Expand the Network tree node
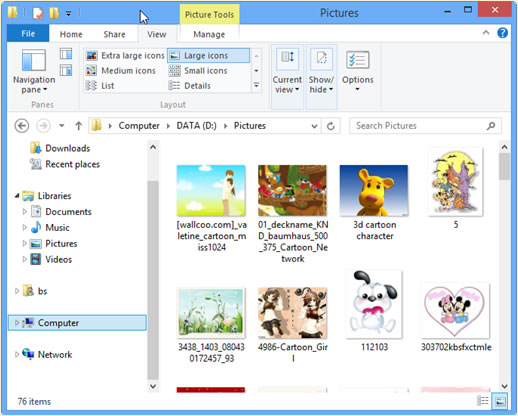 [x=17, y=355]
